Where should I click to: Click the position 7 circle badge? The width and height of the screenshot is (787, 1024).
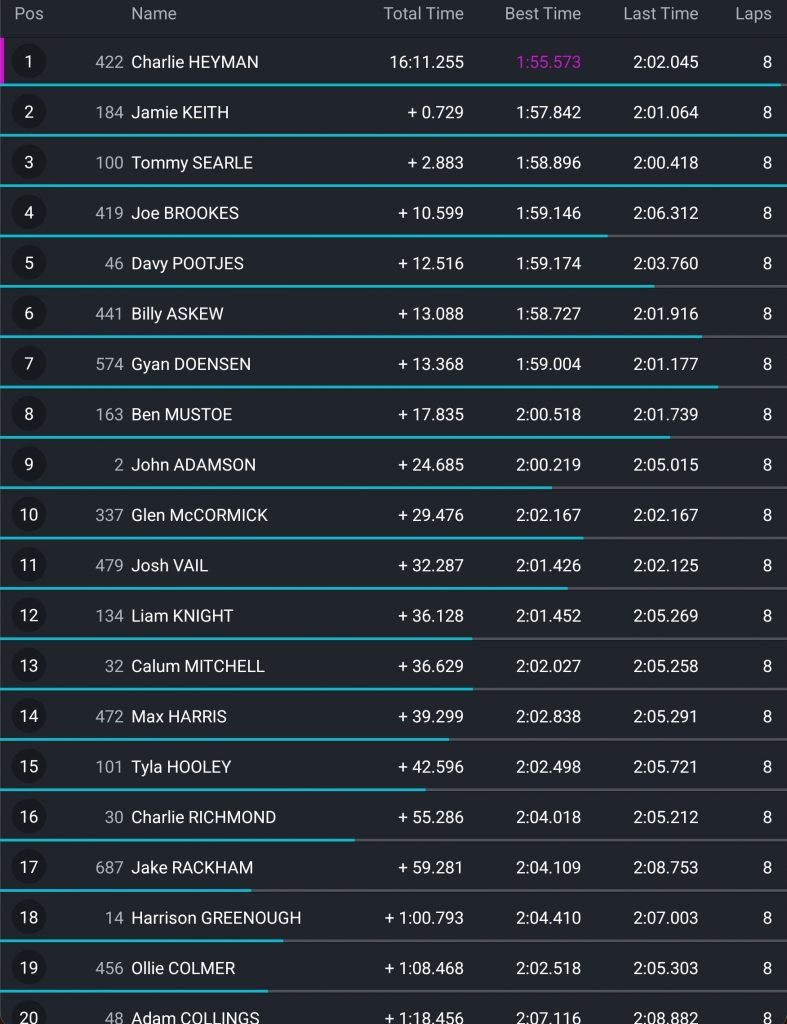[x=29, y=364]
